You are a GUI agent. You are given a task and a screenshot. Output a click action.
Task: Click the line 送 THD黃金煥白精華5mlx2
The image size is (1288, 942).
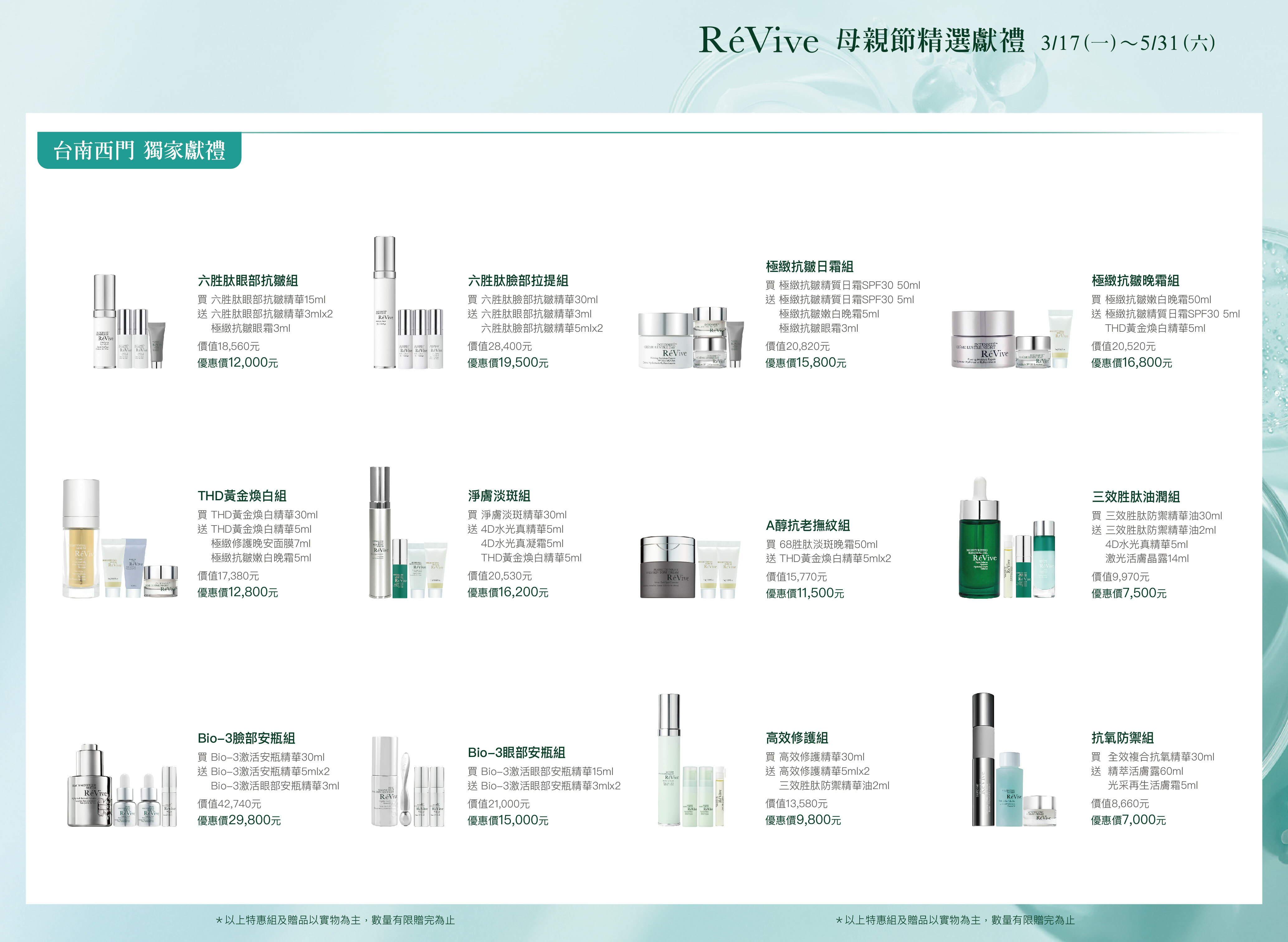point(828,559)
